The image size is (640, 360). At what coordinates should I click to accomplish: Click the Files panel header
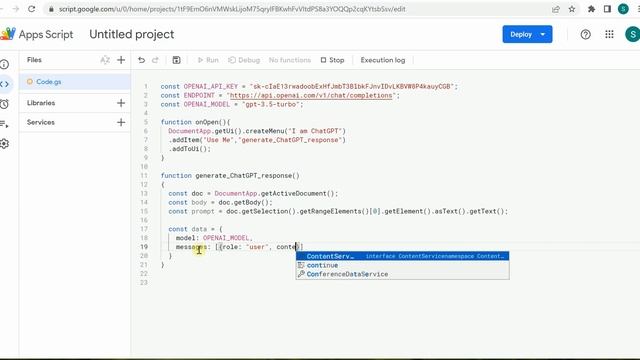[34, 60]
